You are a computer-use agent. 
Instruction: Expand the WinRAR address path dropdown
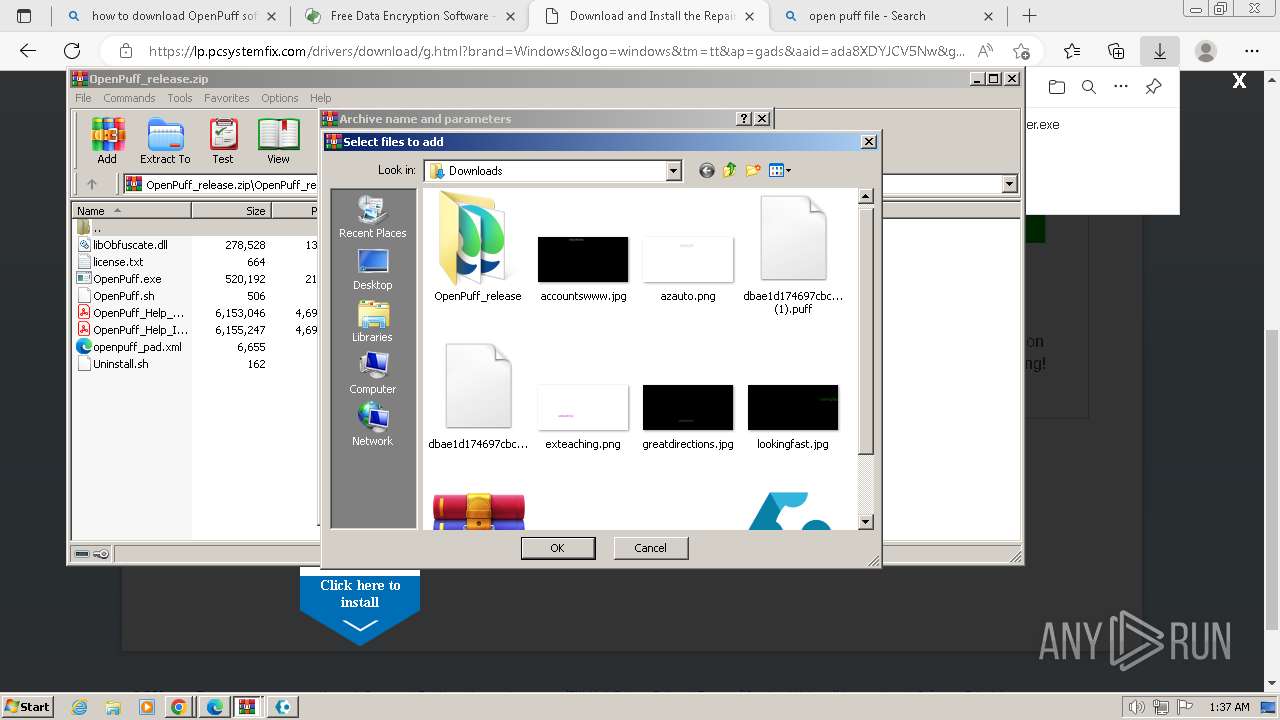(1009, 184)
